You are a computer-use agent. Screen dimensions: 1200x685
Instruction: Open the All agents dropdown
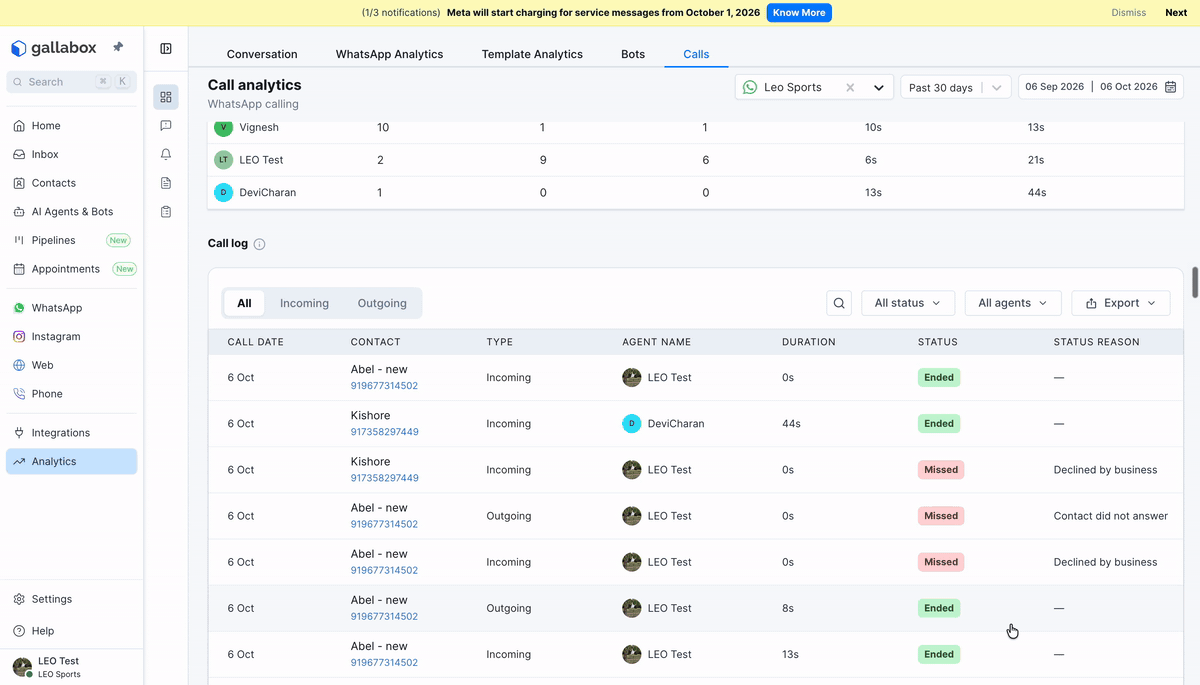(1013, 303)
